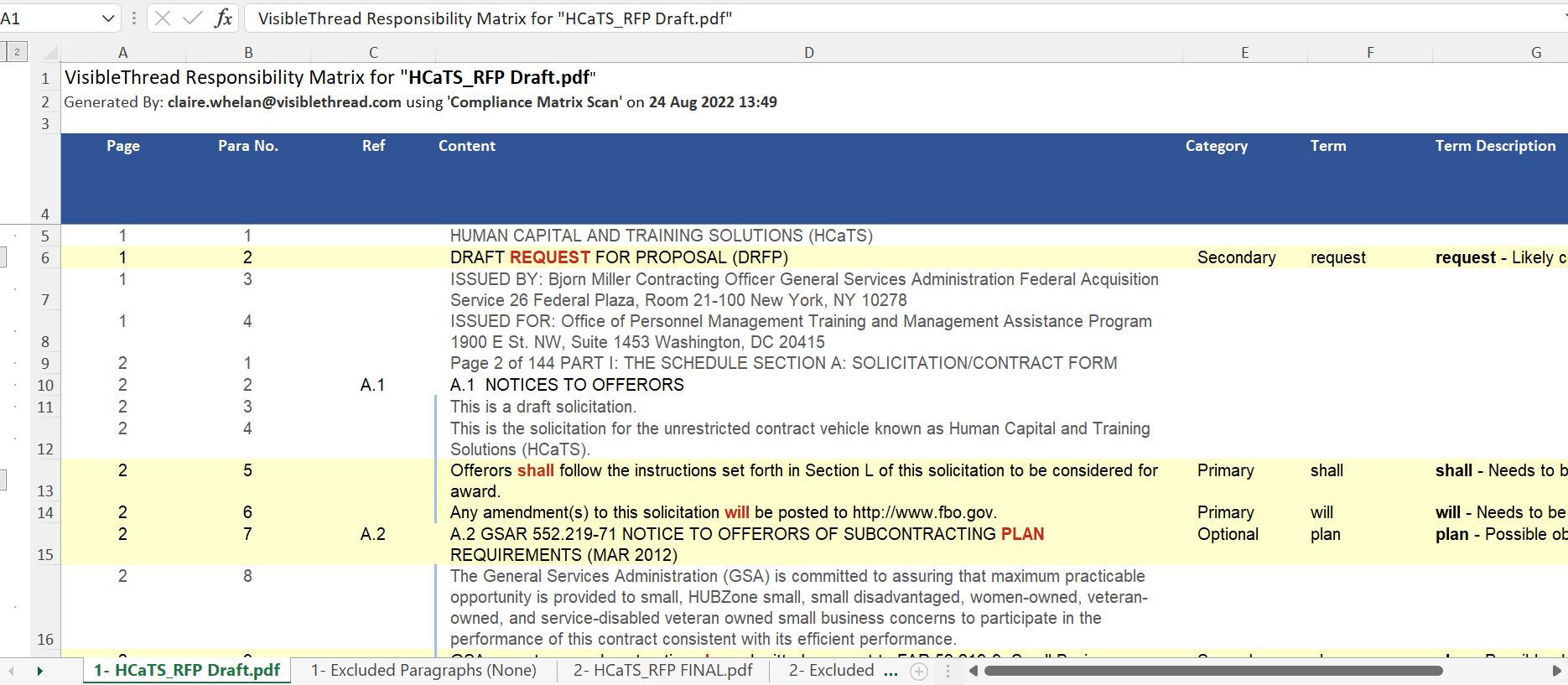Image resolution: width=1568 pixels, height=685 pixels.
Task: Toggle the outline group button beside row 6
Action: coord(3,257)
